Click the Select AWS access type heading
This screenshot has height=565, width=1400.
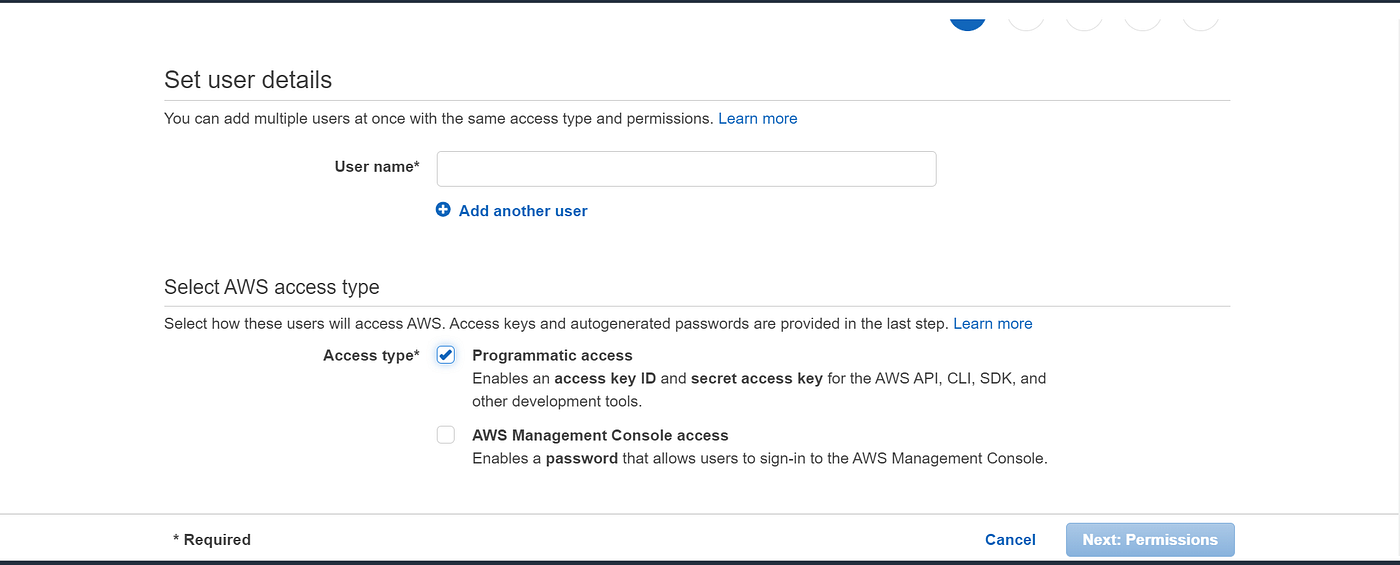[x=272, y=287]
